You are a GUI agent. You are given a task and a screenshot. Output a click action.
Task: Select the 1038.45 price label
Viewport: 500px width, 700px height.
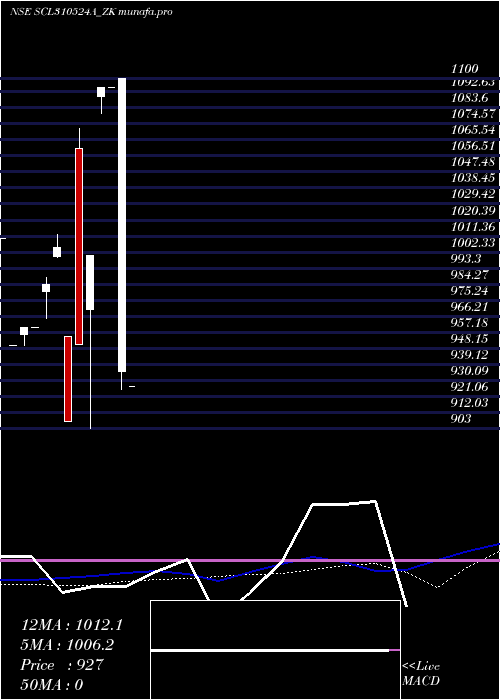click(473, 178)
